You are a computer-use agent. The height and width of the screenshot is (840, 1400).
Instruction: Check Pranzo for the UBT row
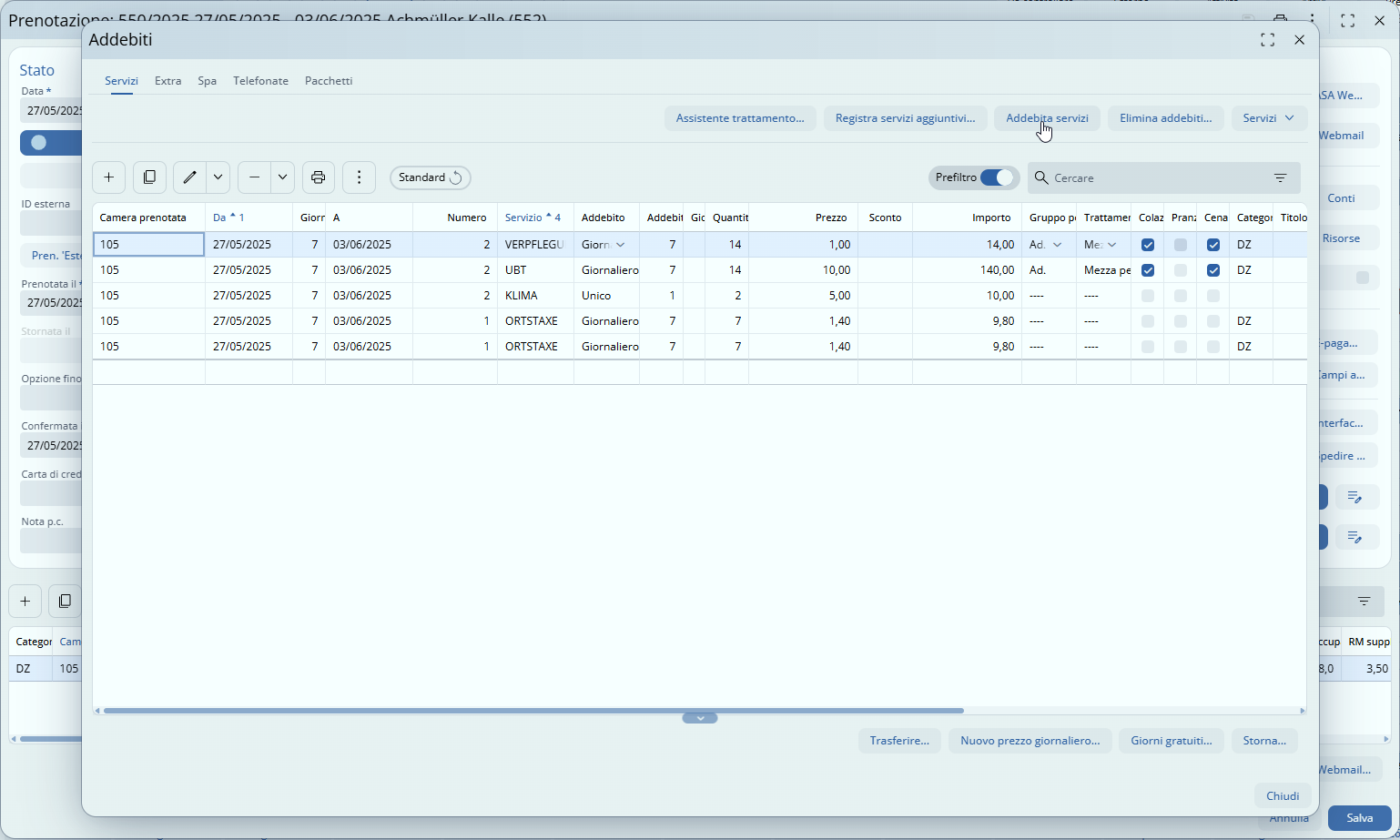pos(1181,270)
